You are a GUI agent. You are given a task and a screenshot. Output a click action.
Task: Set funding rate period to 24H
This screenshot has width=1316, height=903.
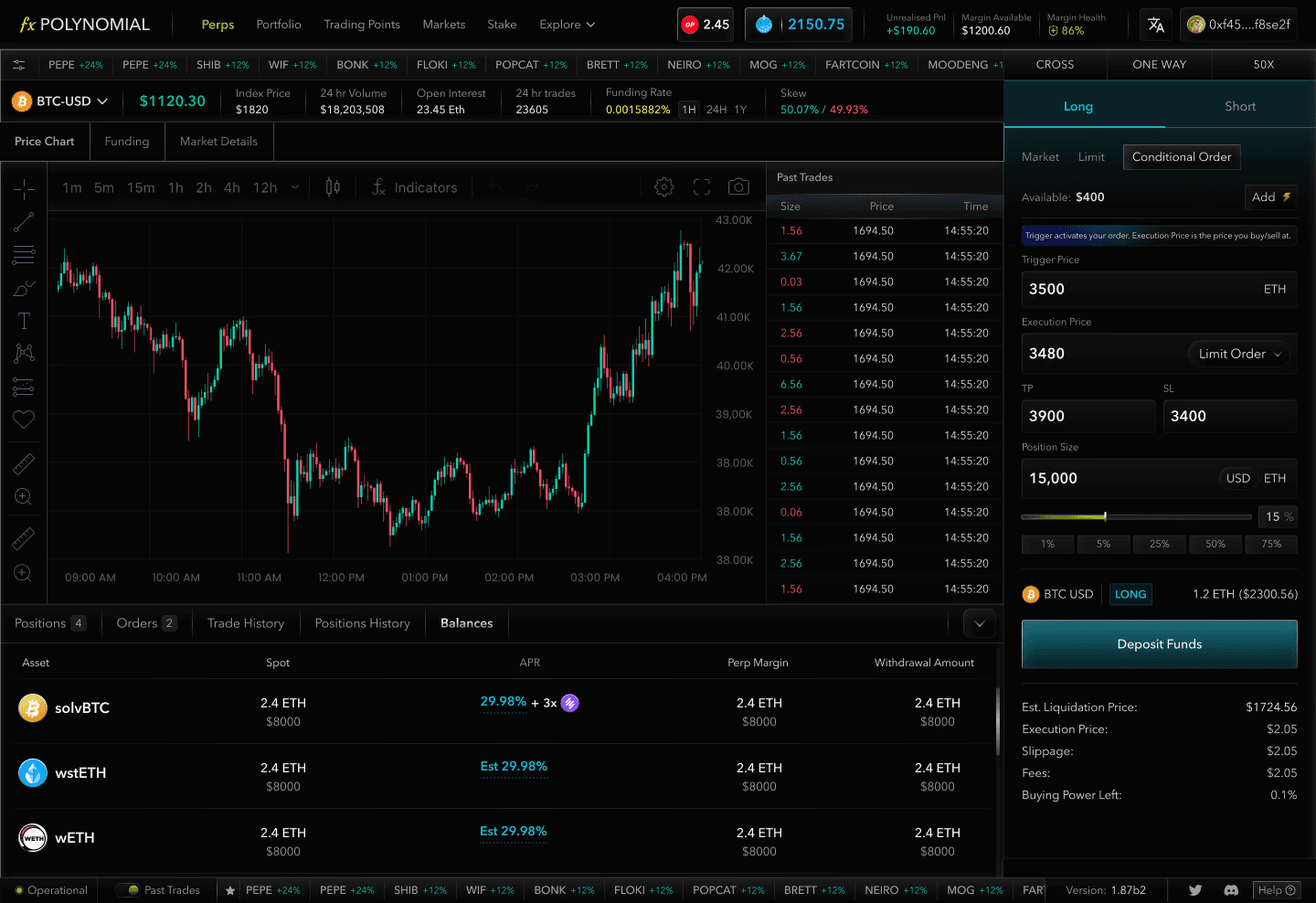[x=716, y=110]
